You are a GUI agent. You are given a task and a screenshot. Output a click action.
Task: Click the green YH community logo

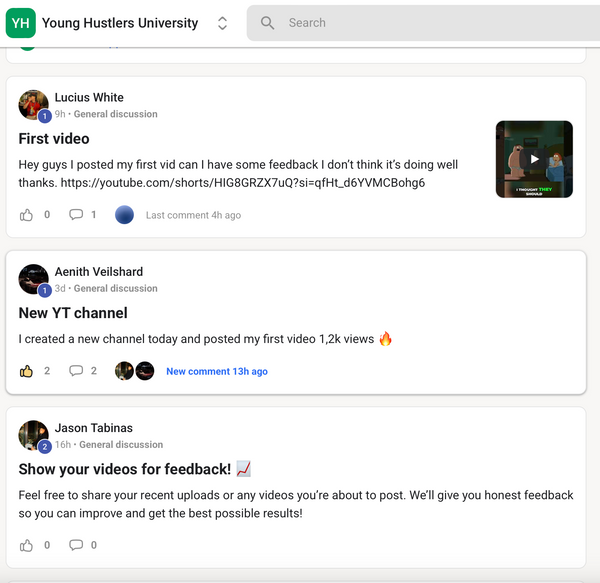pyautogui.click(x=21, y=22)
